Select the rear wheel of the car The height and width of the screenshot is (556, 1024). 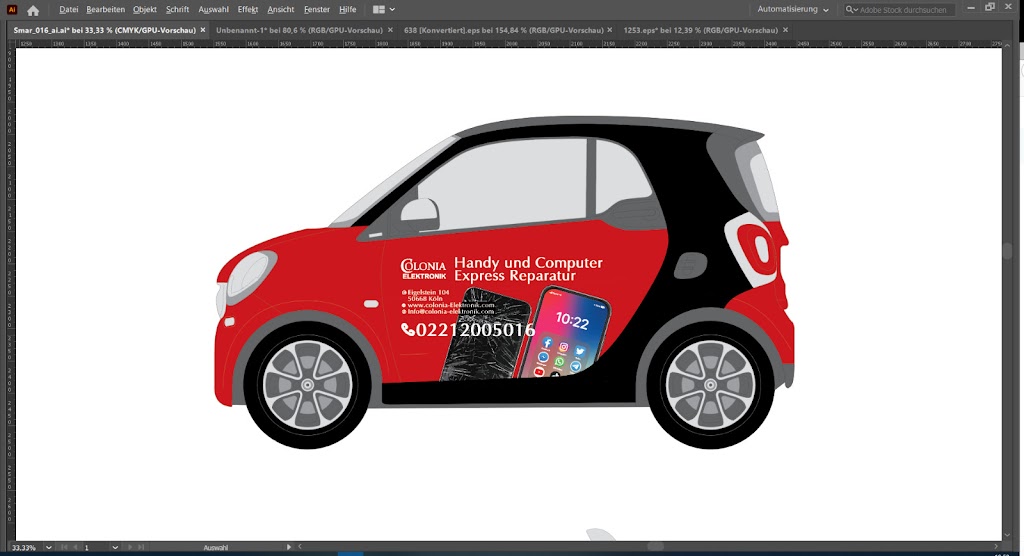pyautogui.click(x=711, y=385)
